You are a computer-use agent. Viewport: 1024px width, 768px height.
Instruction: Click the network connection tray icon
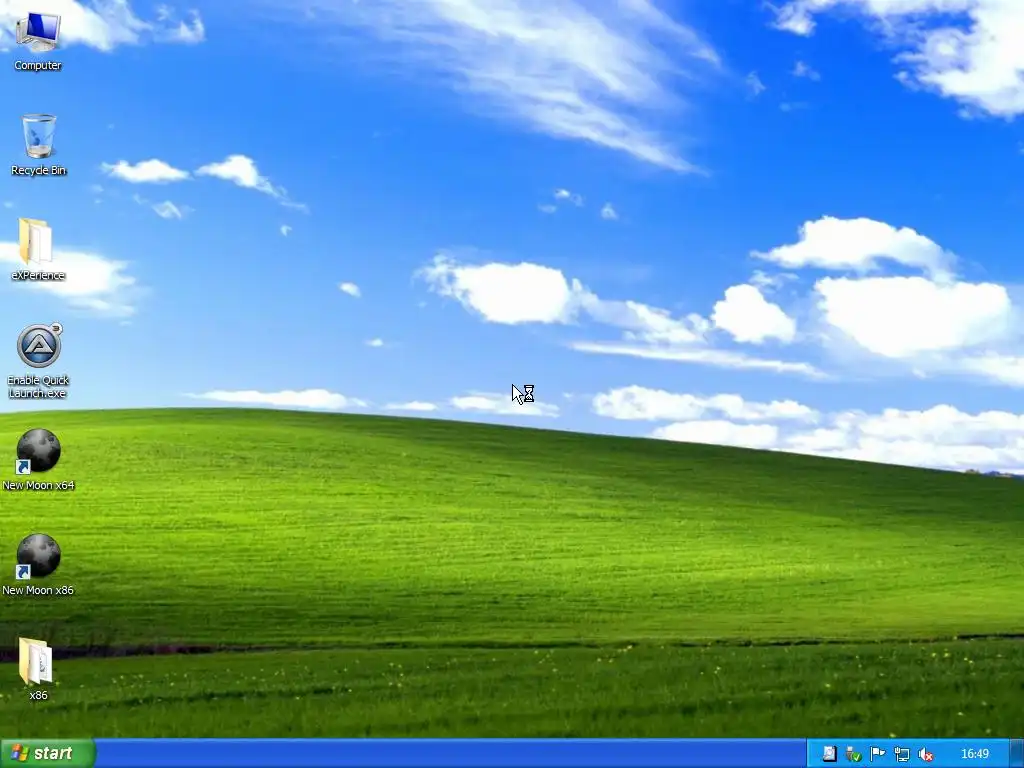pyautogui.click(x=902, y=754)
